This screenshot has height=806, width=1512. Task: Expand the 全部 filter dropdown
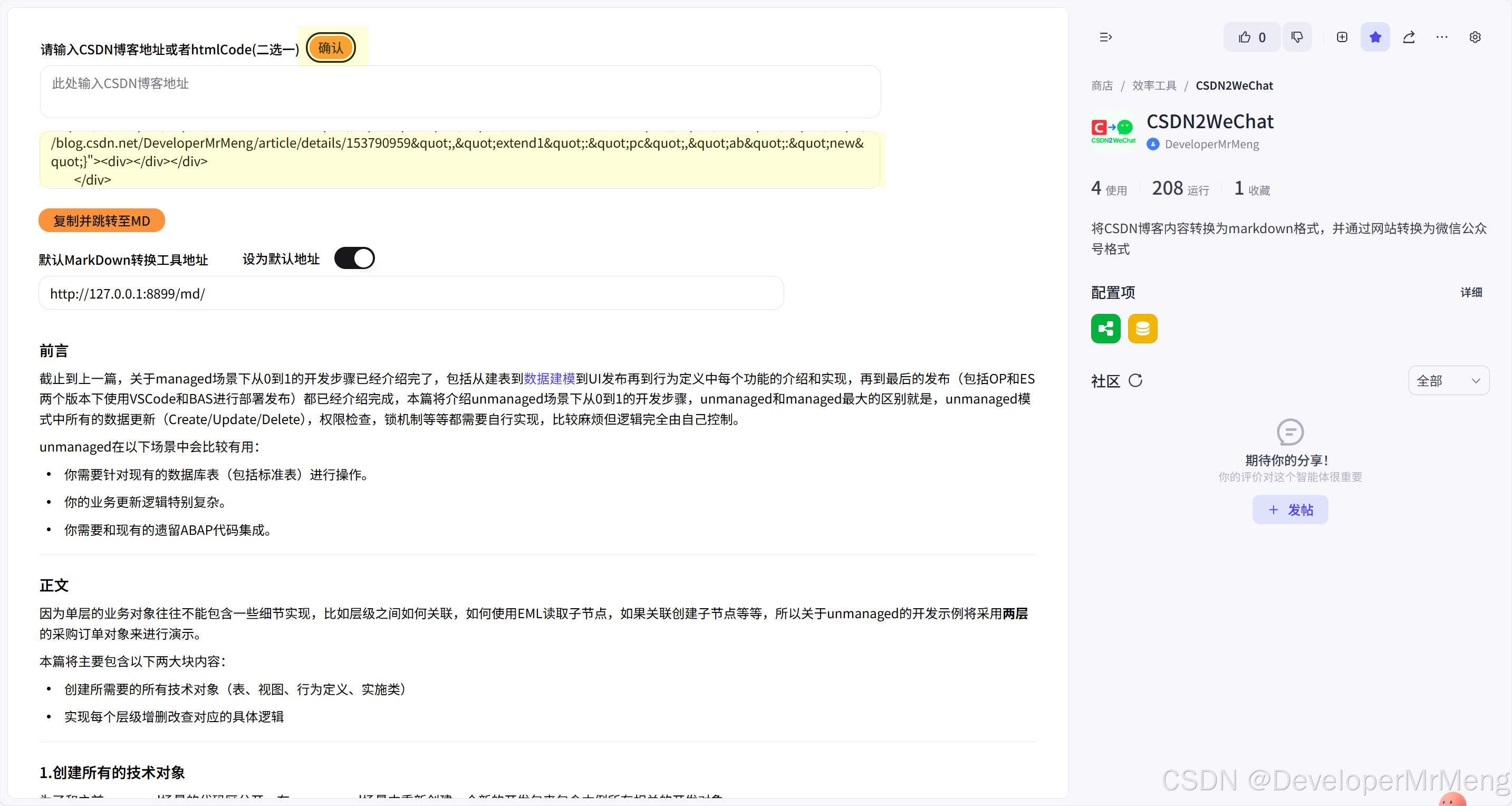[x=1448, y=380]
